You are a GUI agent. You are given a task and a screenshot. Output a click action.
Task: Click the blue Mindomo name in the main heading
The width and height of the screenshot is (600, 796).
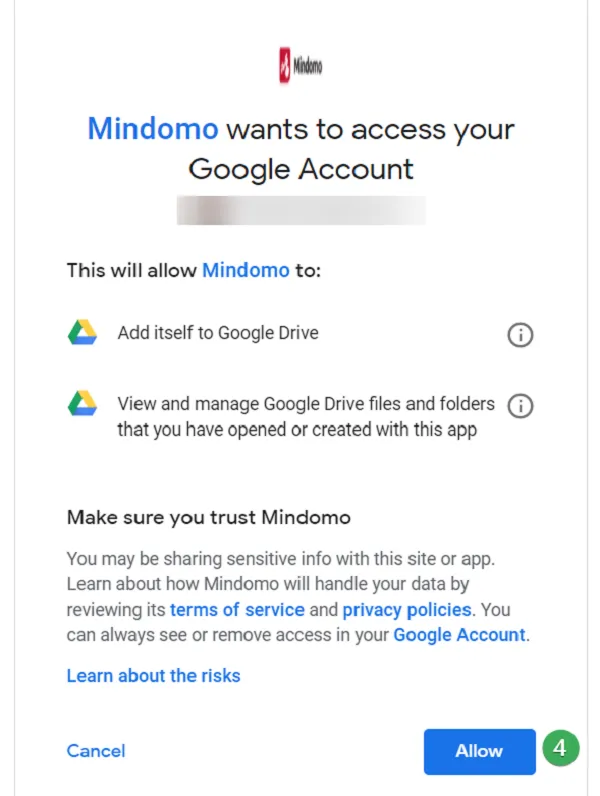click(153, 128)
